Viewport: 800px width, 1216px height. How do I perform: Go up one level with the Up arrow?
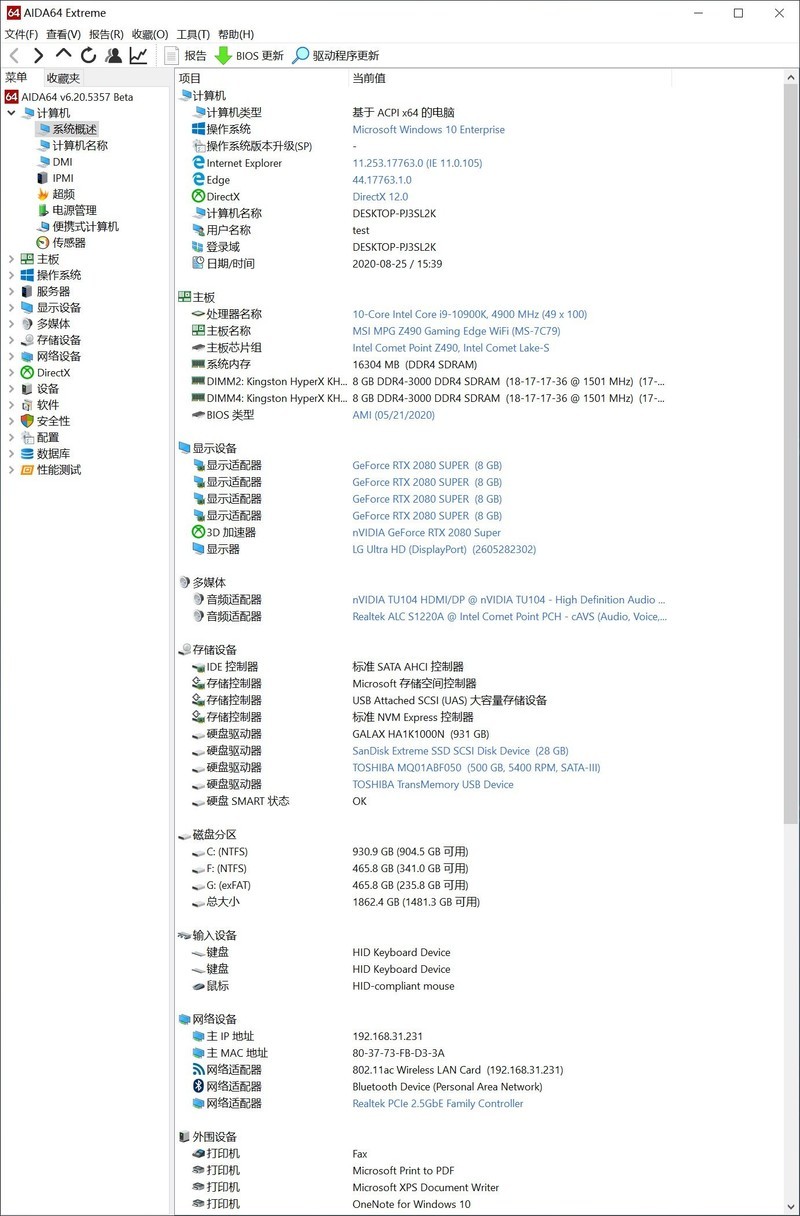coord(64,56)
